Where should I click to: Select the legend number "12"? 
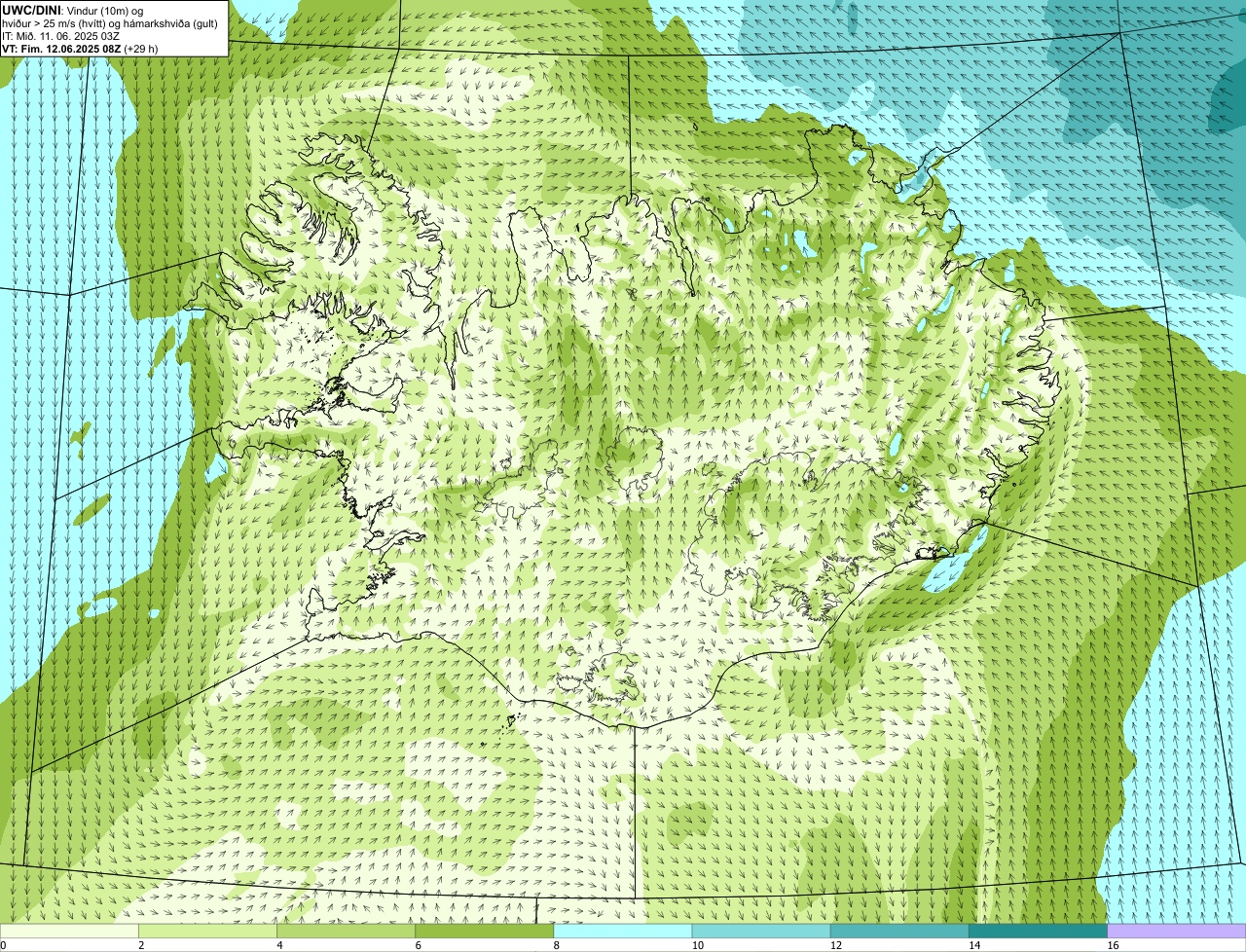point(836,945)
